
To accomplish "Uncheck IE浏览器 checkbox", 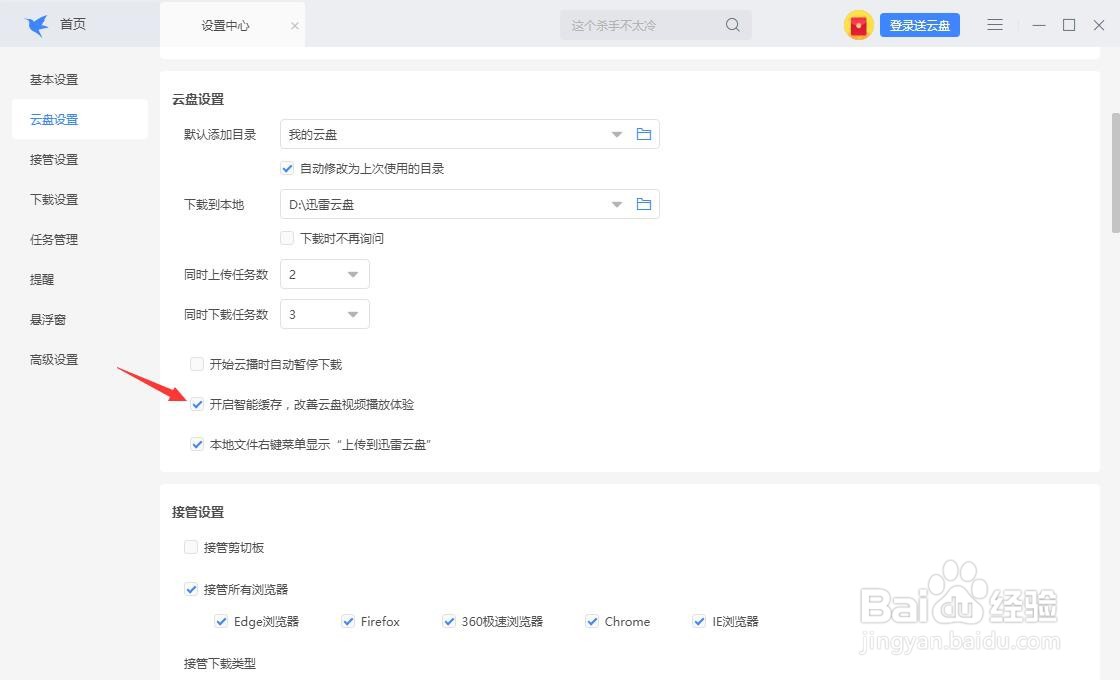I will [699, 621].
